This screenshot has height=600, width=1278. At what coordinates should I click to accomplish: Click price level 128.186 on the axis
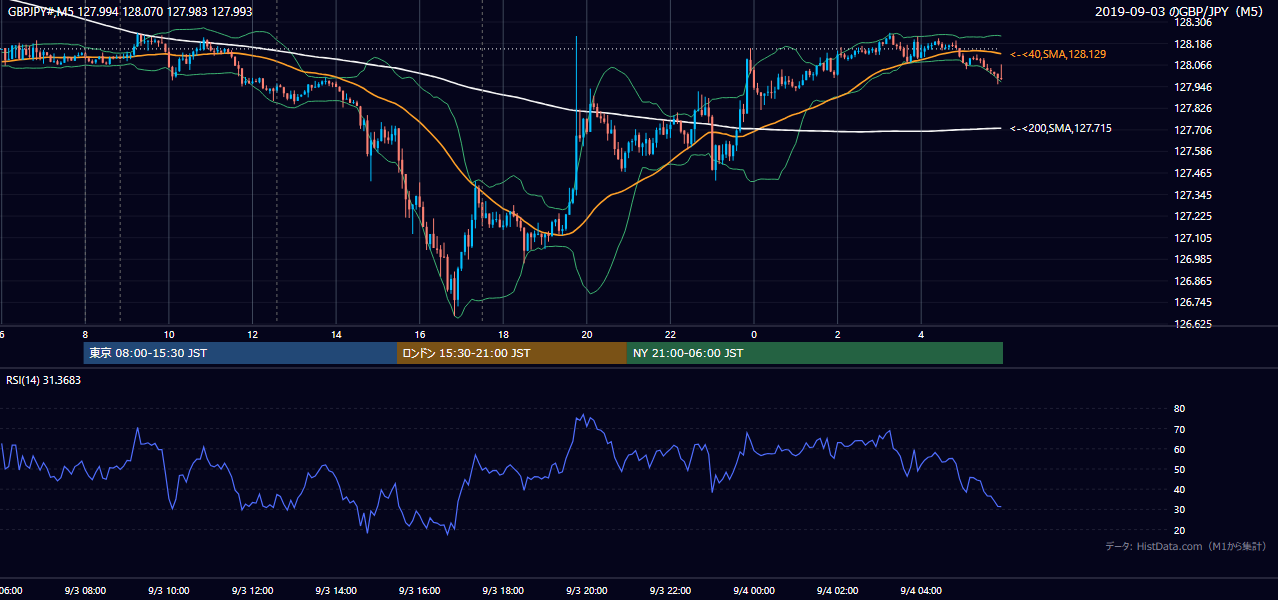1193,44
